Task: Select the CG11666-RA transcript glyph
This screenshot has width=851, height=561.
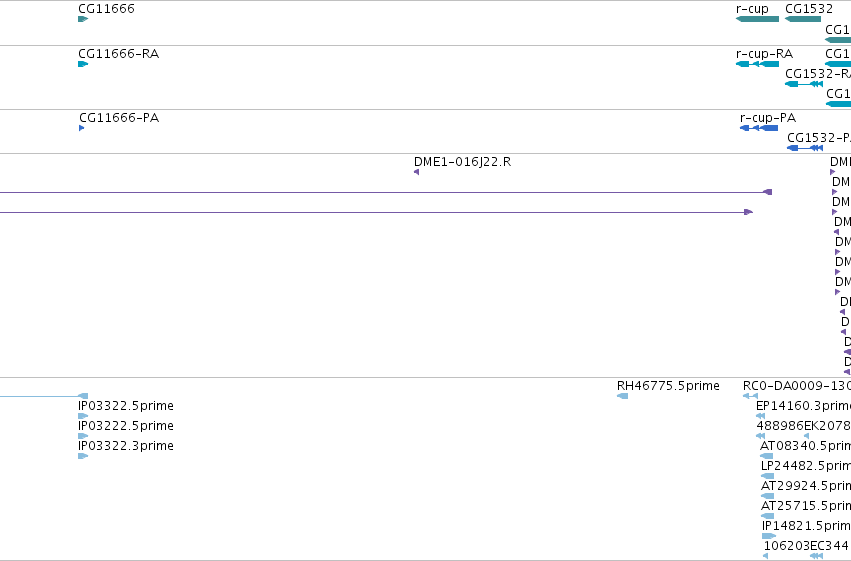Action: [x=83, y=64]
